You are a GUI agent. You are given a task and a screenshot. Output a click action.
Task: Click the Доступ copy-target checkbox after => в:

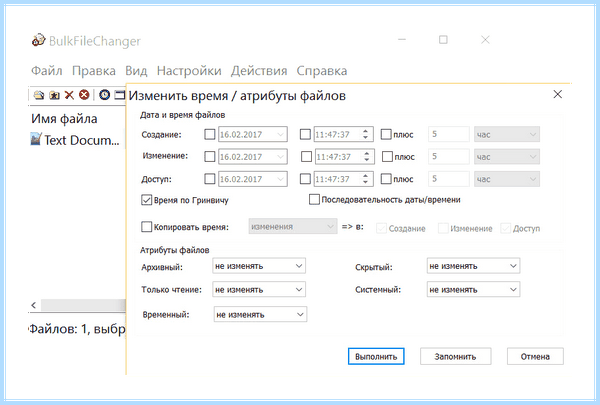coord(505,229)
